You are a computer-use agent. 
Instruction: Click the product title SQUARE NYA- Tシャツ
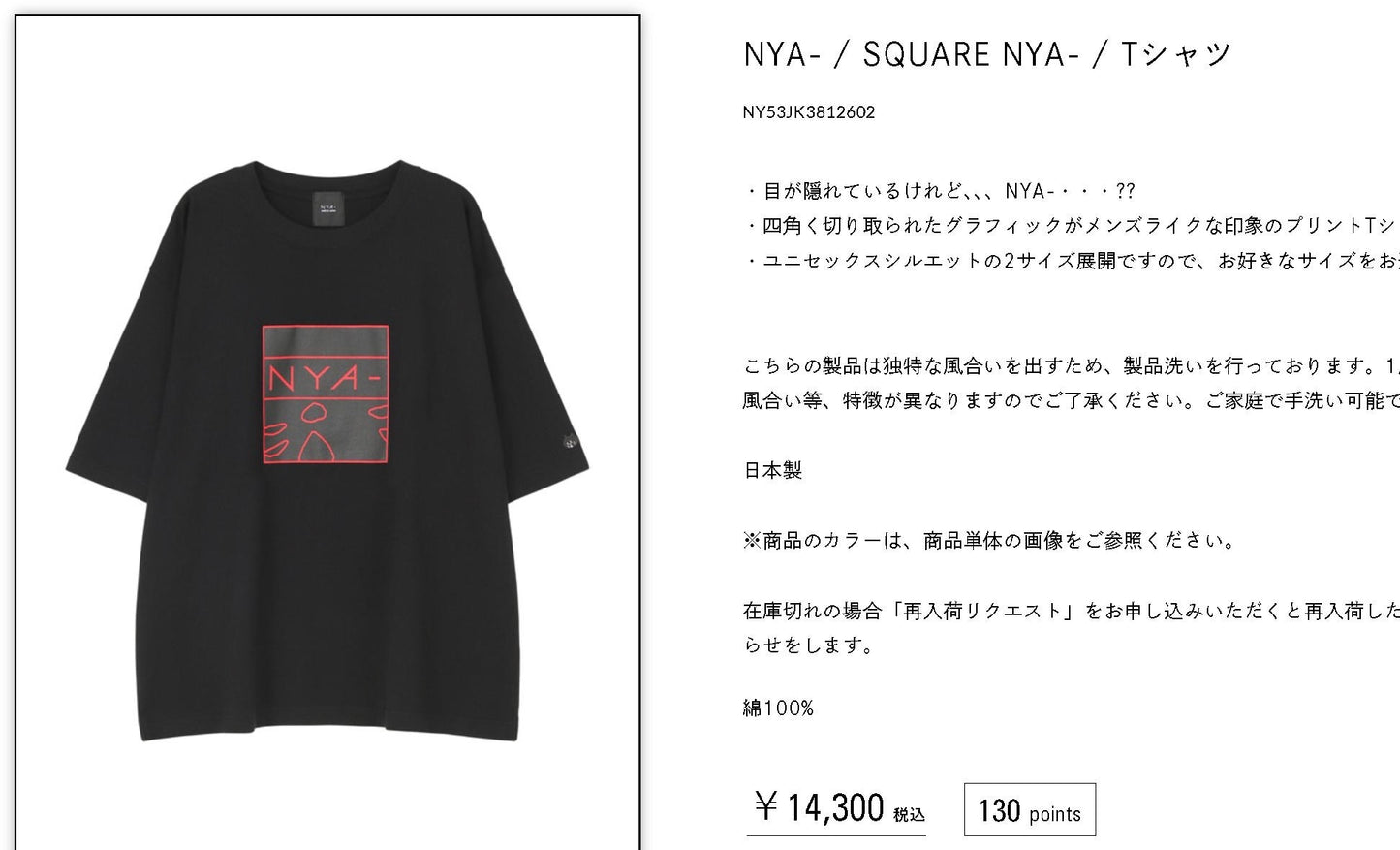tap(987, 54)
